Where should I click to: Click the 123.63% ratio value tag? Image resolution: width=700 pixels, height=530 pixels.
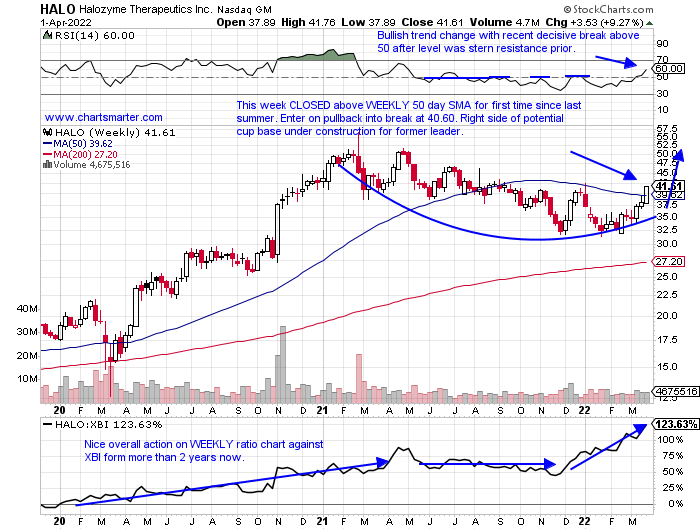[676, 423]
